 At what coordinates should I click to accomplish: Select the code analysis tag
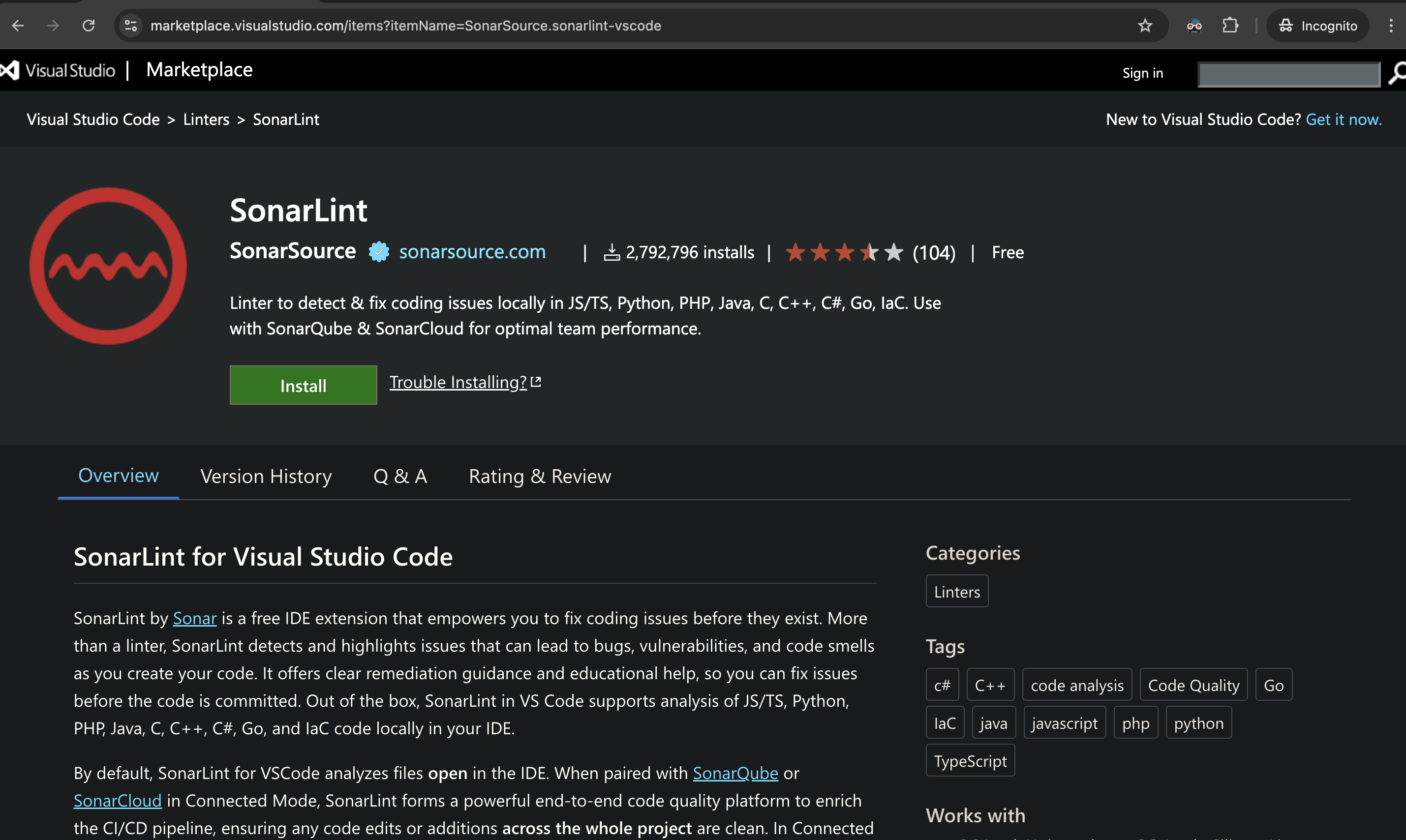[x=1076, y=685]
